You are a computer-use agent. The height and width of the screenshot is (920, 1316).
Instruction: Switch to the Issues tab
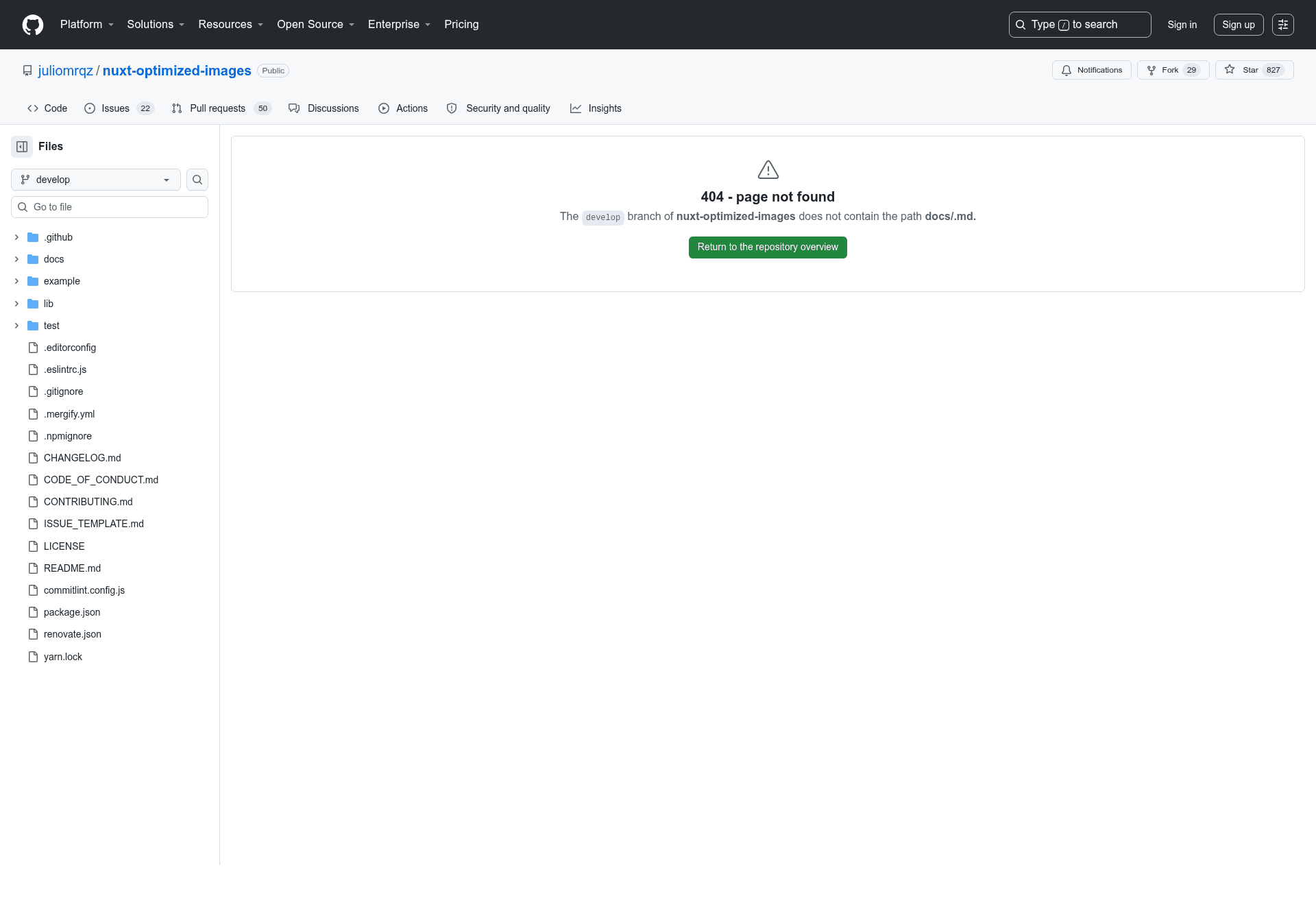pyautogui.click(x=119, y=108)
